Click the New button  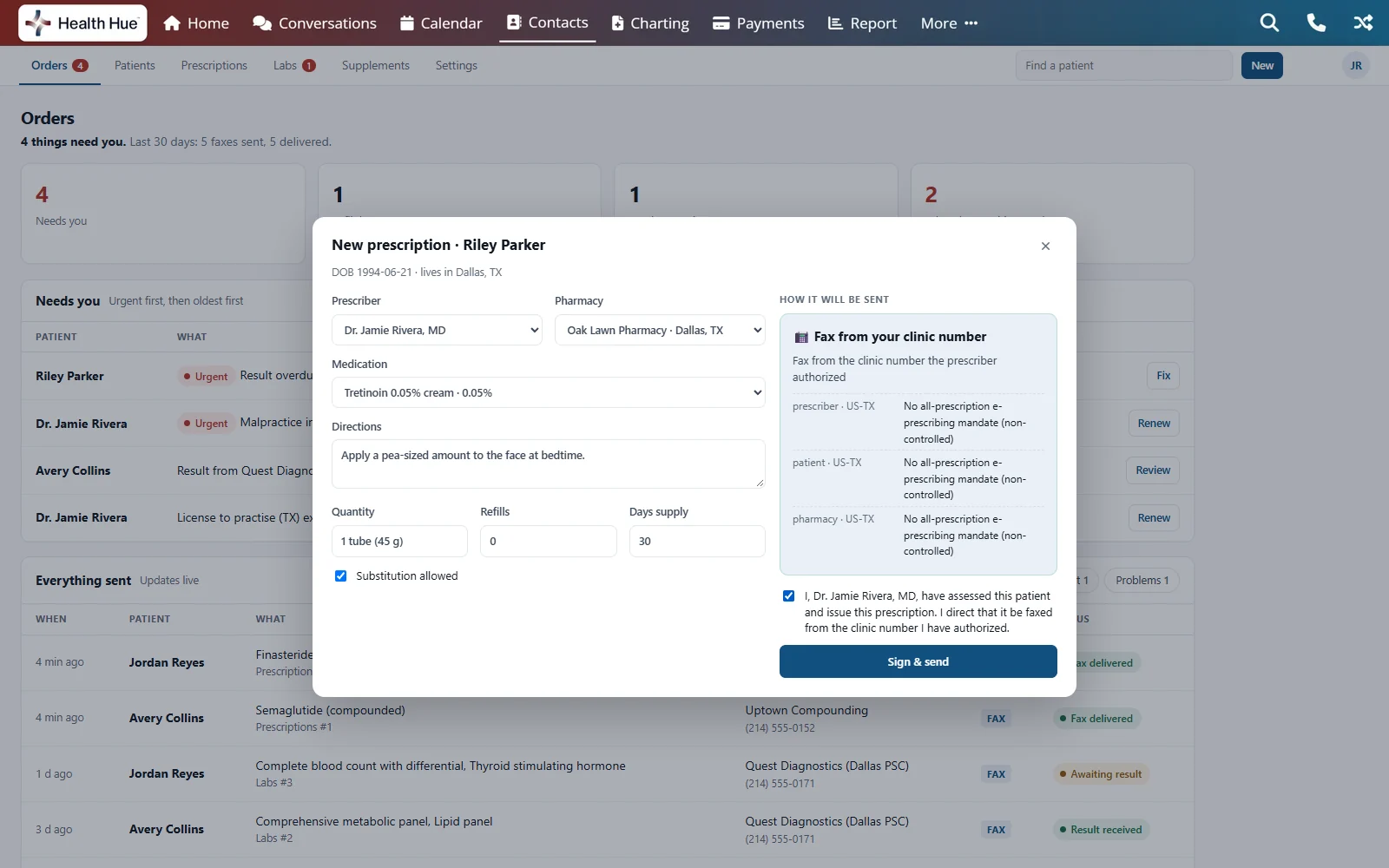1262,66
